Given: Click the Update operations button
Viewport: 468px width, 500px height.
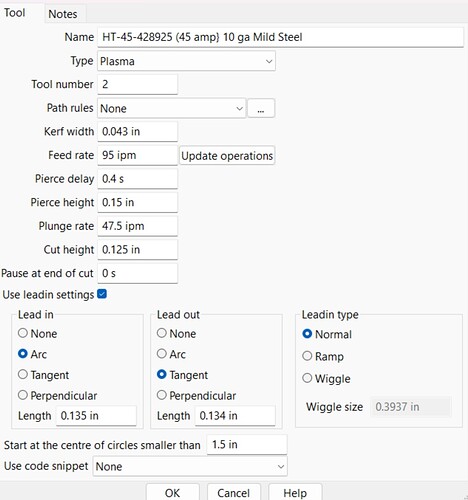Looking at the screenshot, I should pos(227,155).
